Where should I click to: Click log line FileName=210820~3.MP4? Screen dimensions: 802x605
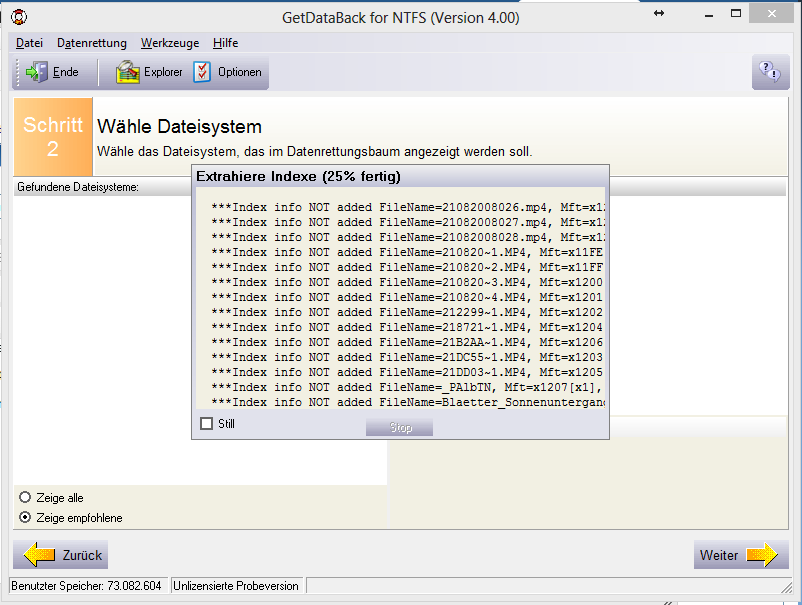tap(408, 282)
